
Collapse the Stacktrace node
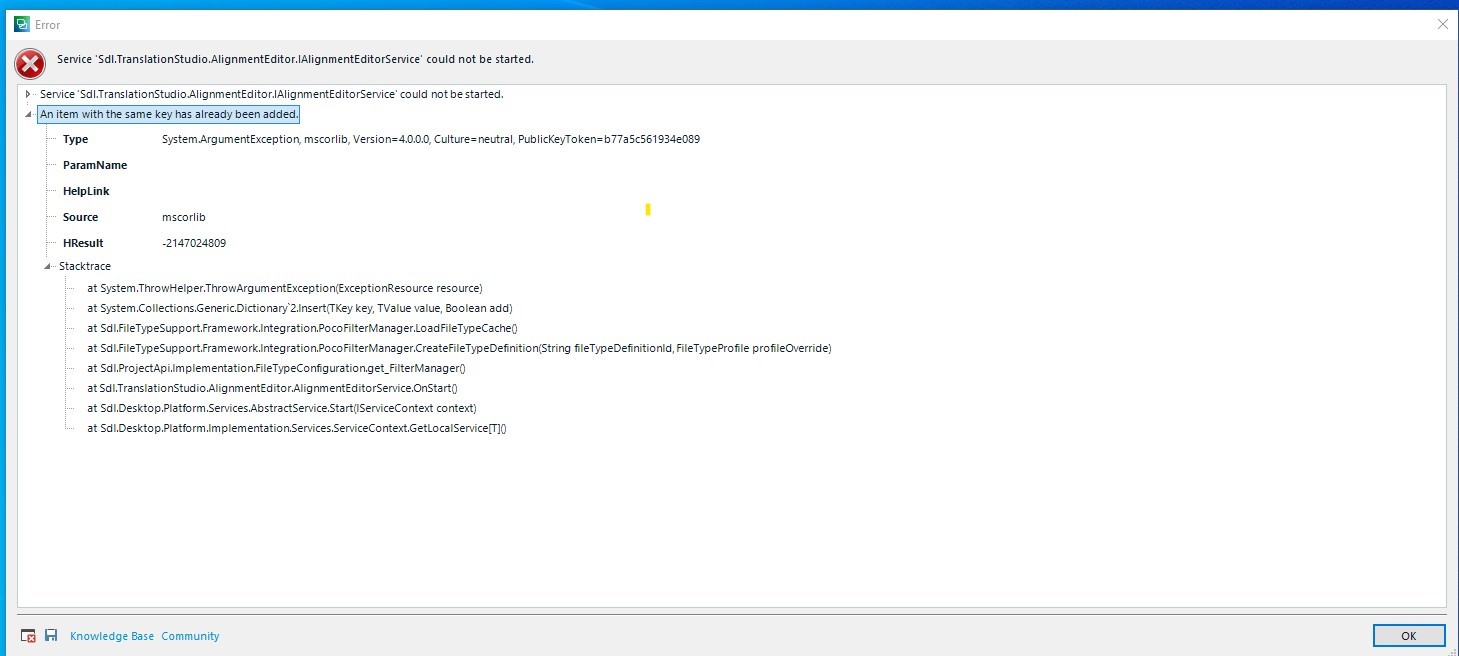[48, 266]
